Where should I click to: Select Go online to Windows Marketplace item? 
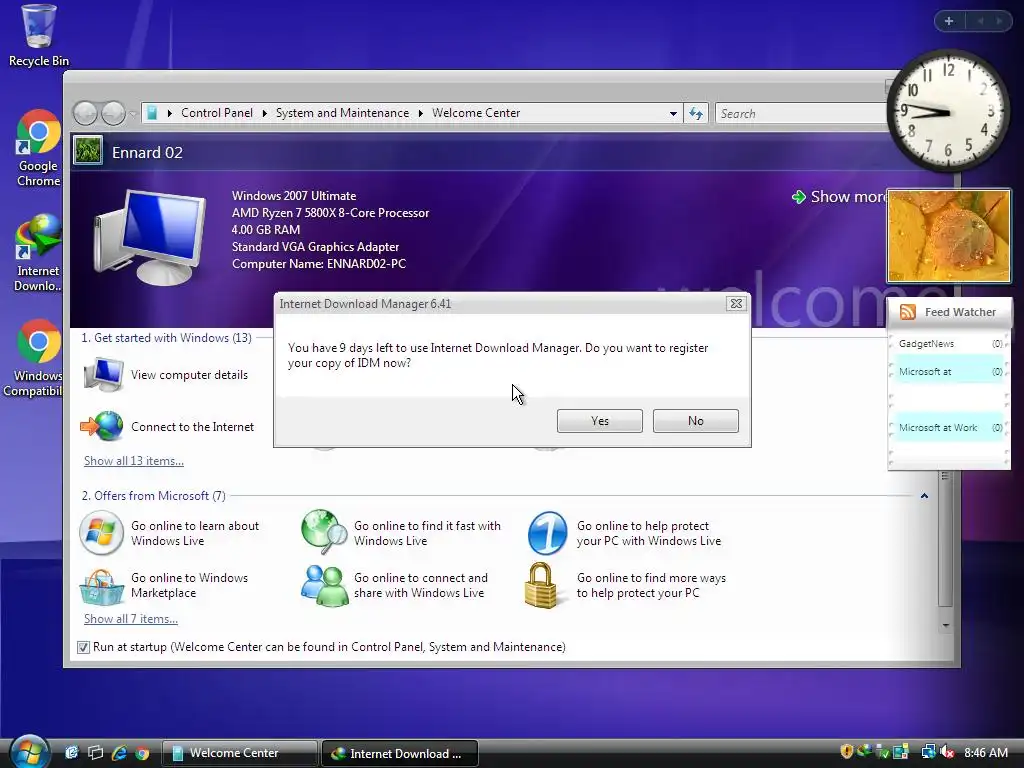click(165, 586)
